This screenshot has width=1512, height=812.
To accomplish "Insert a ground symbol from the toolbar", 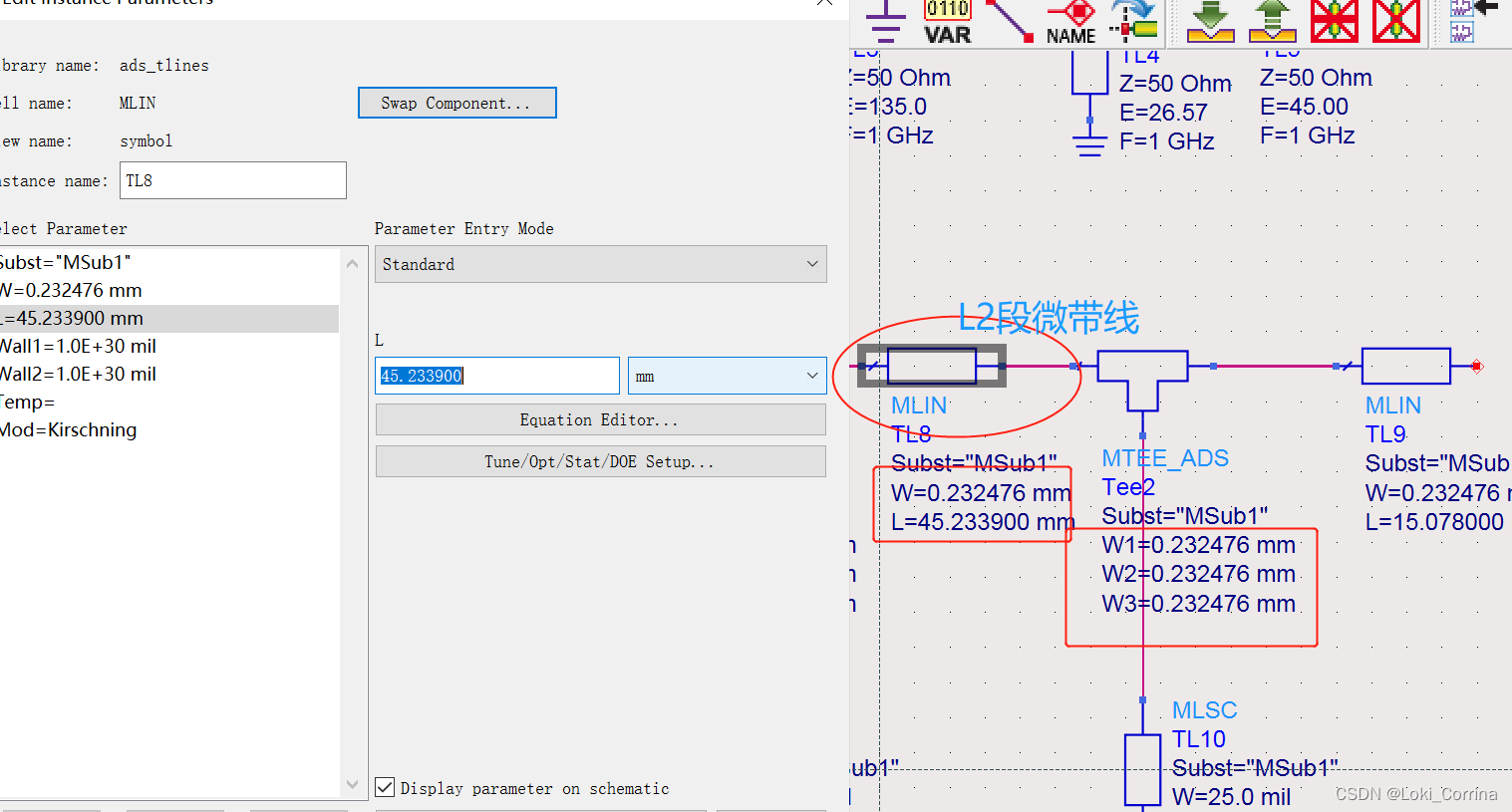I will 885,22.
